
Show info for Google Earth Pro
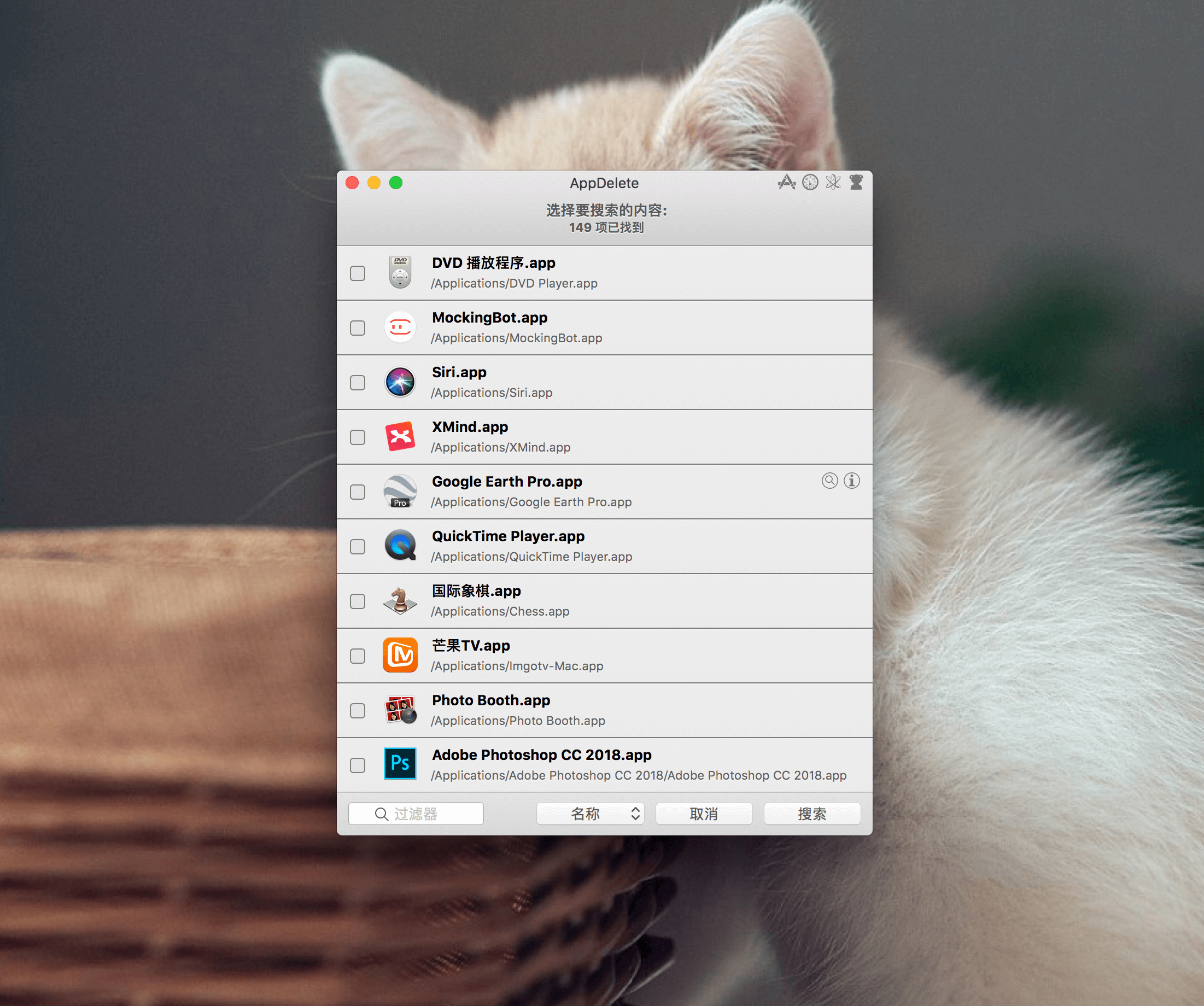click(x=852, y=481)
